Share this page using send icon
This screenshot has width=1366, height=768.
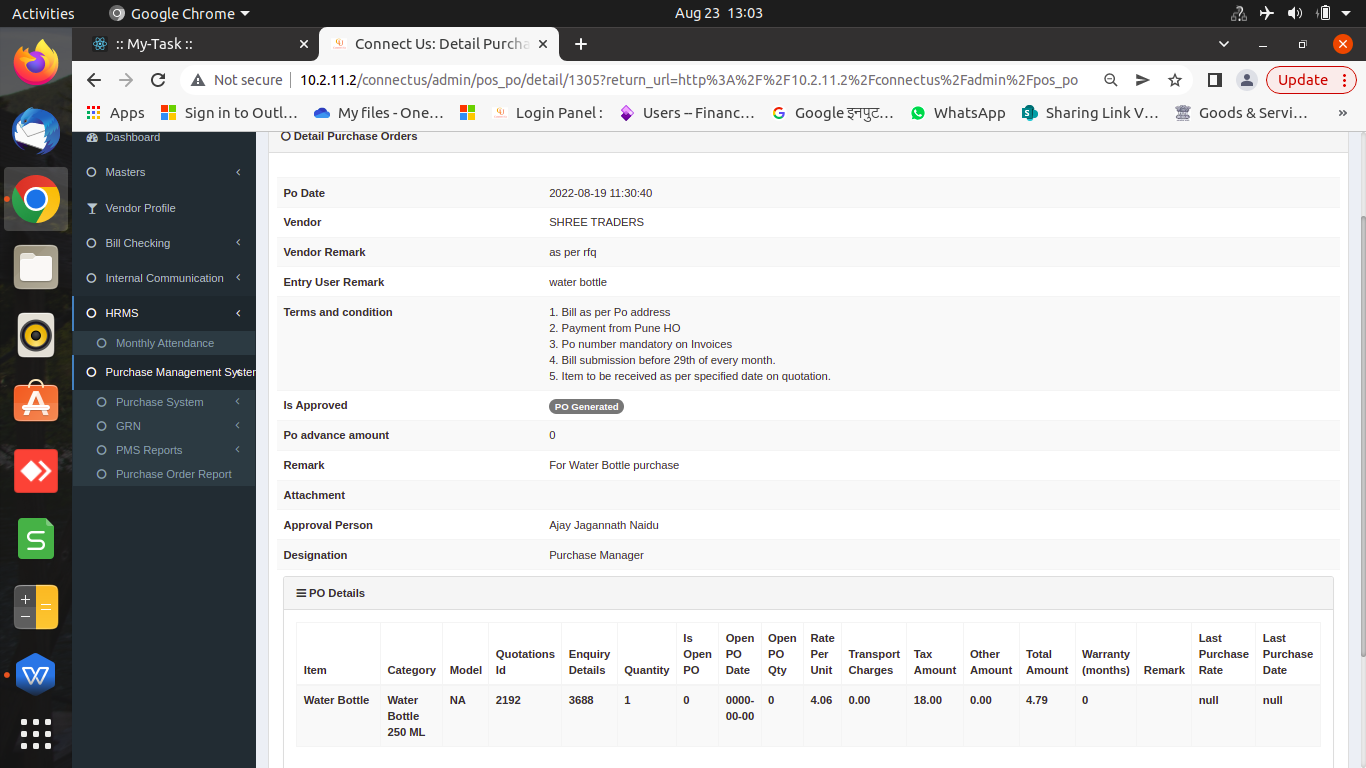tap(1142, 80)
